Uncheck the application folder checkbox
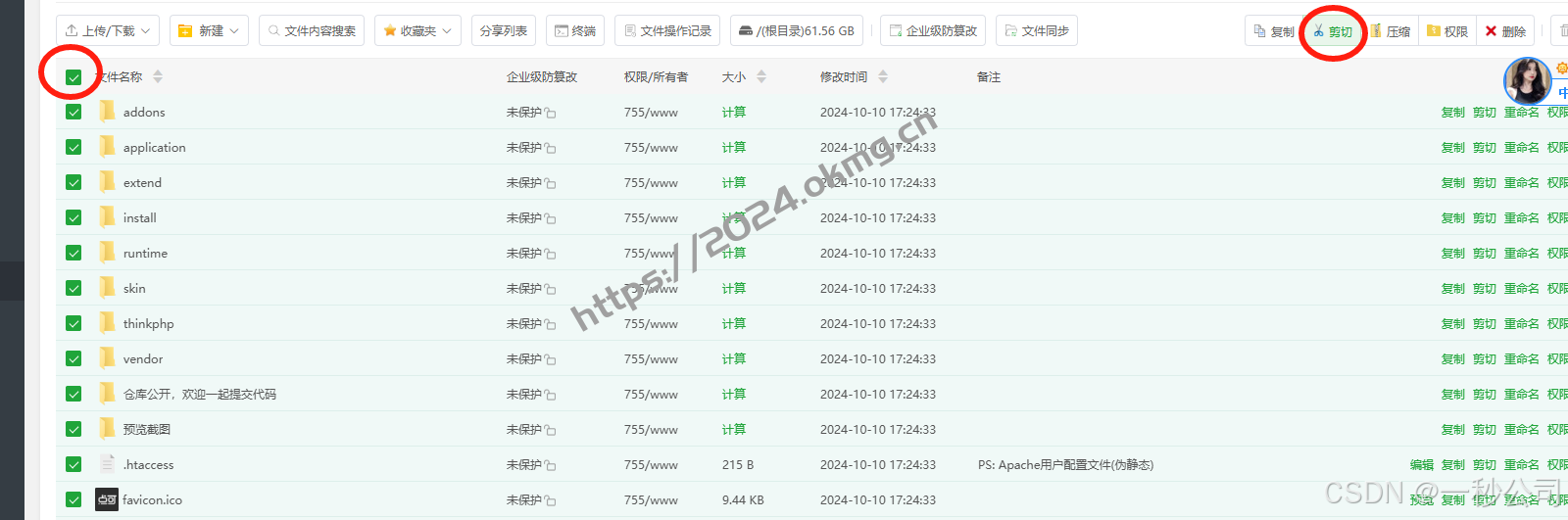This screenshot has width=1568, height=520. click(73, 147)
